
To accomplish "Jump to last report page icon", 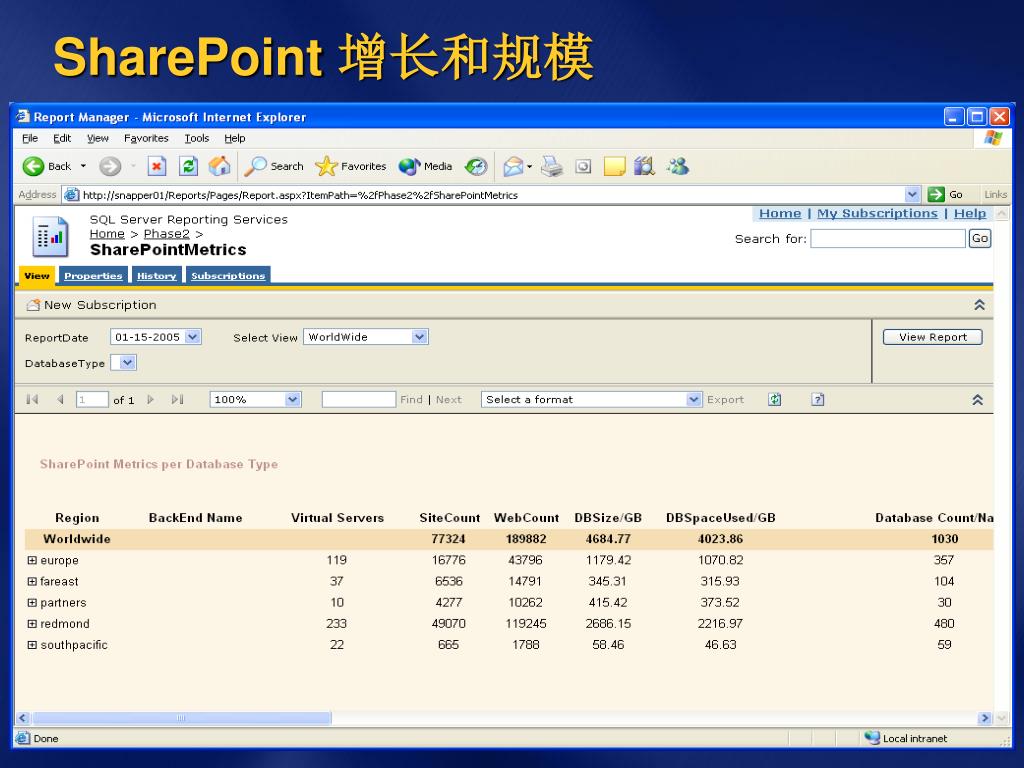I will pyautogui.click(x=178, y=400).
